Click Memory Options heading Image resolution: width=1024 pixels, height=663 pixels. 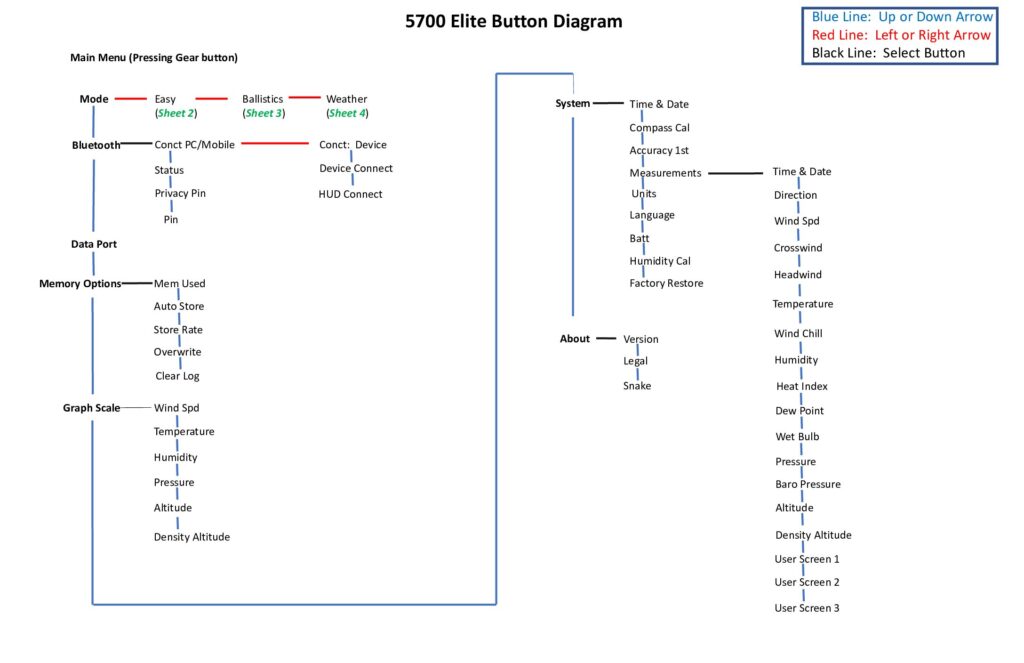click(80, 284)
